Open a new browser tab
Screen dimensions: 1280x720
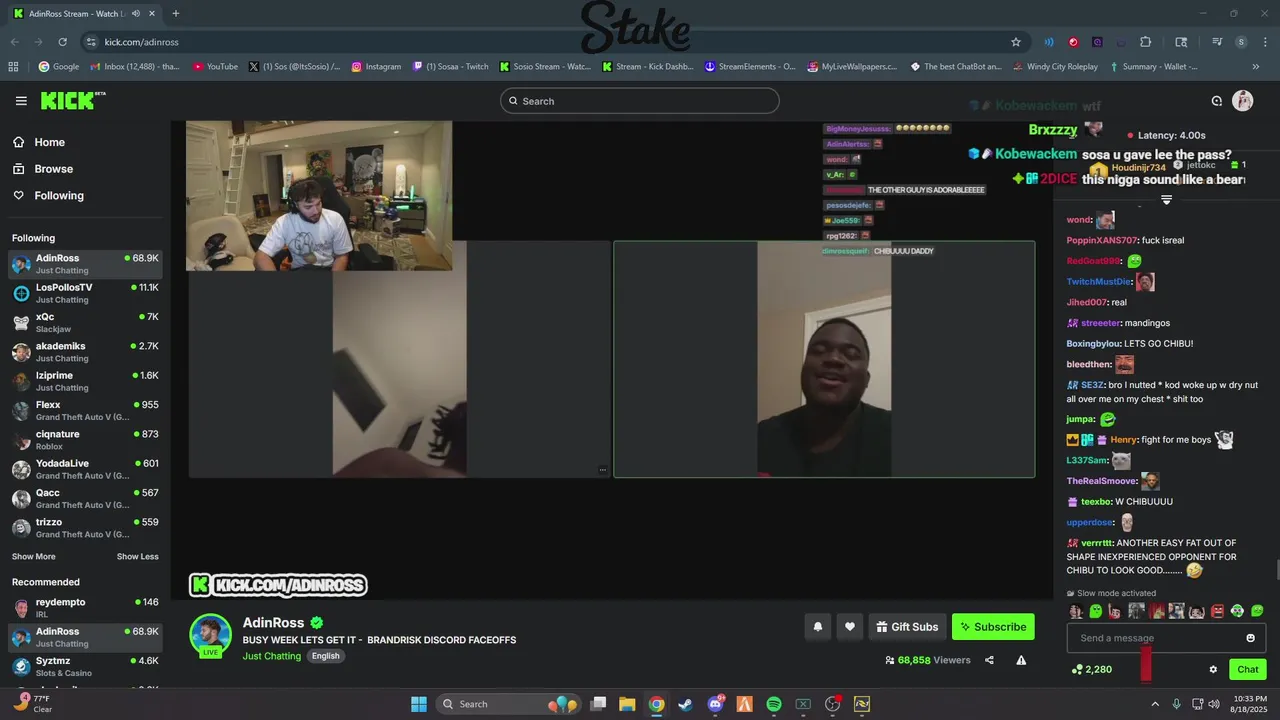[176, 14]
